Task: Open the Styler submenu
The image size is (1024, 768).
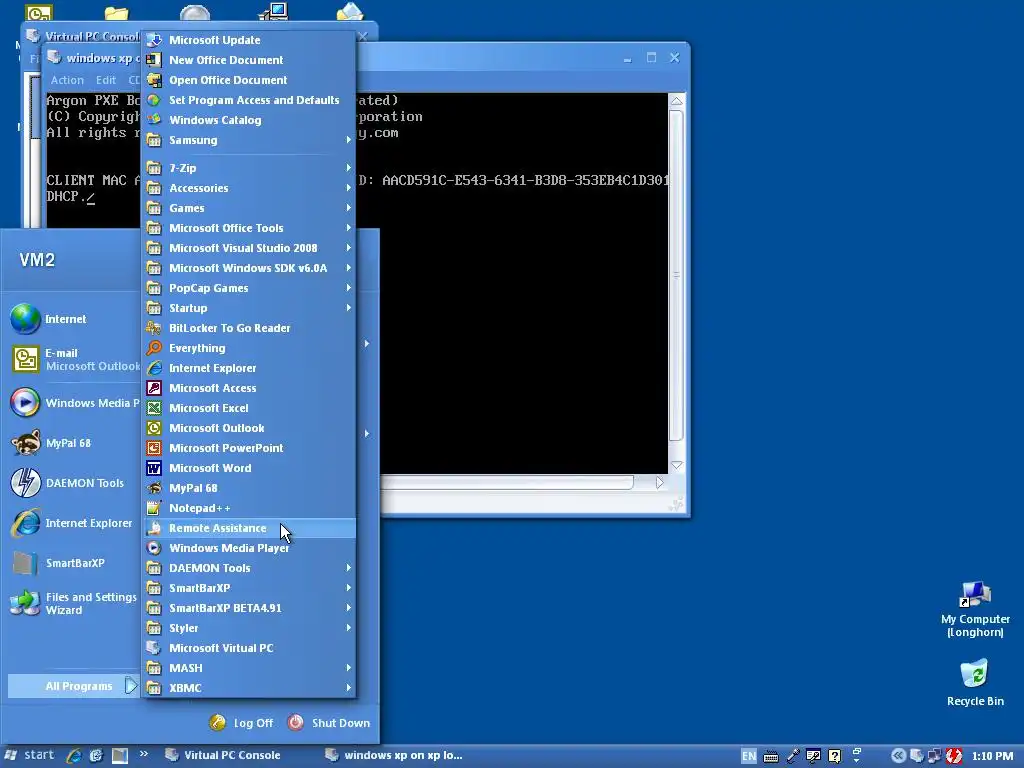Action: point(249,628)
